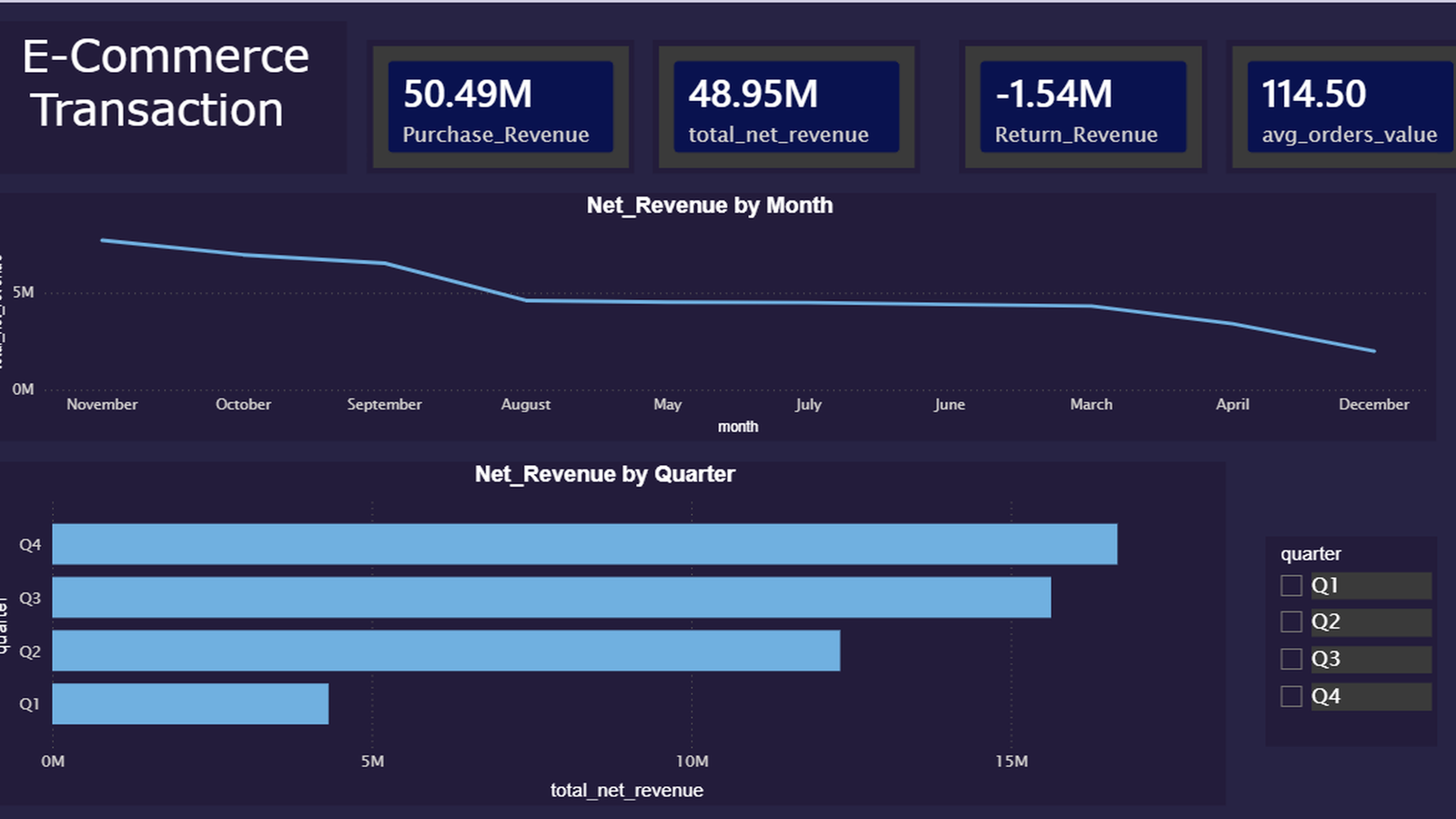The image size is (1456, 819).
Task: Click the May label on month axis
Action: click(x=667, y=404)
